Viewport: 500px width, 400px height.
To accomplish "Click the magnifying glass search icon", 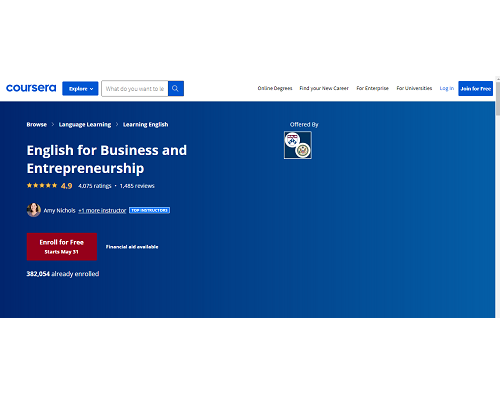I will click(176, 88).
